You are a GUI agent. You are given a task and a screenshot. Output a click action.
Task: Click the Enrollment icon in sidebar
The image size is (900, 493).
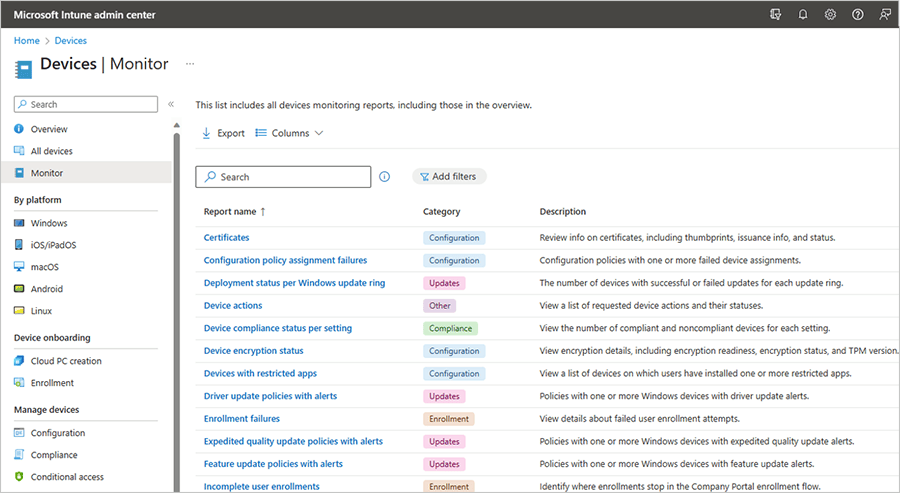(19, 382)
